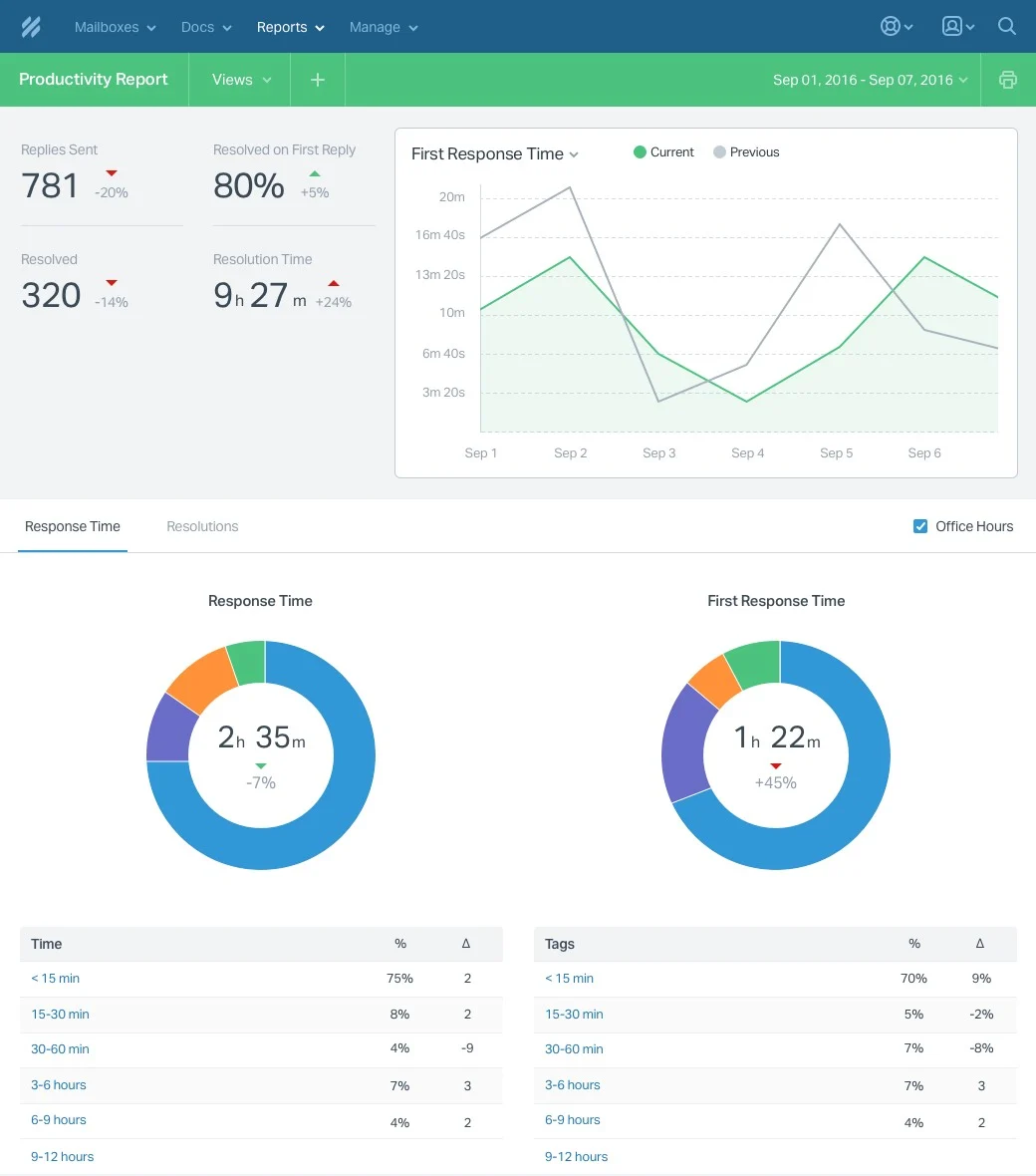Expand First Response Time chart selector
This screenshot has height=1176, width=1036.
pyautogui.click(x=495, y=153)
